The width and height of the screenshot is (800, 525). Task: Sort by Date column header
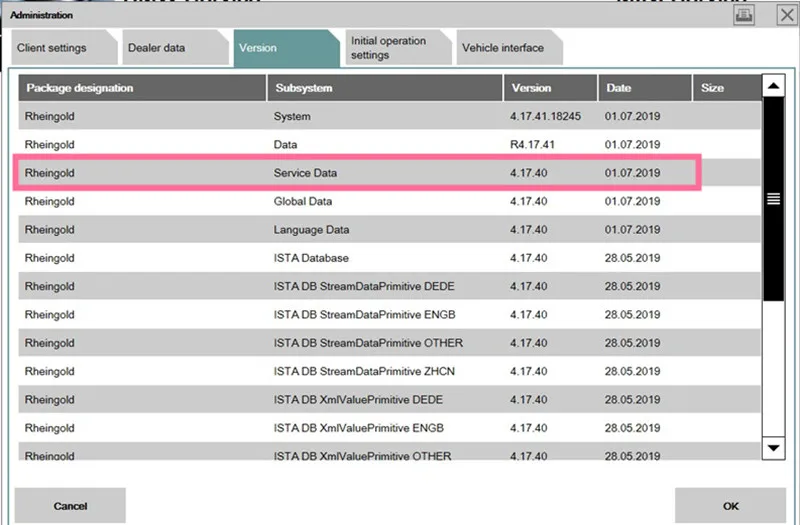pos(645,88)
